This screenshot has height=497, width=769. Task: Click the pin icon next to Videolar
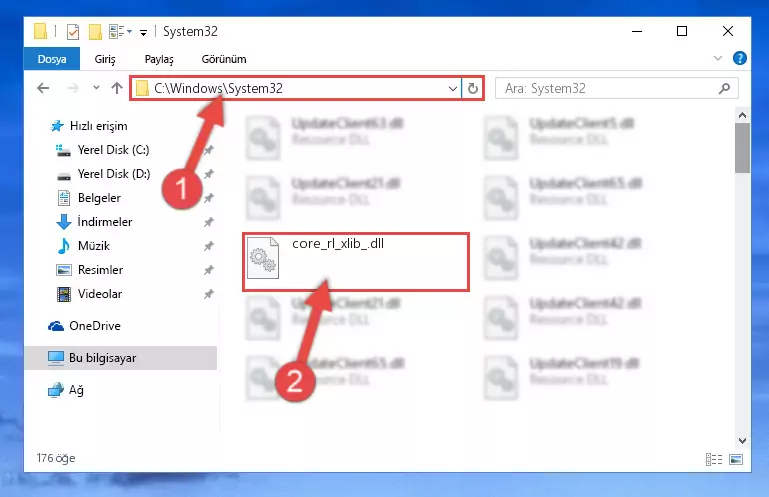(x=209, y=294)
